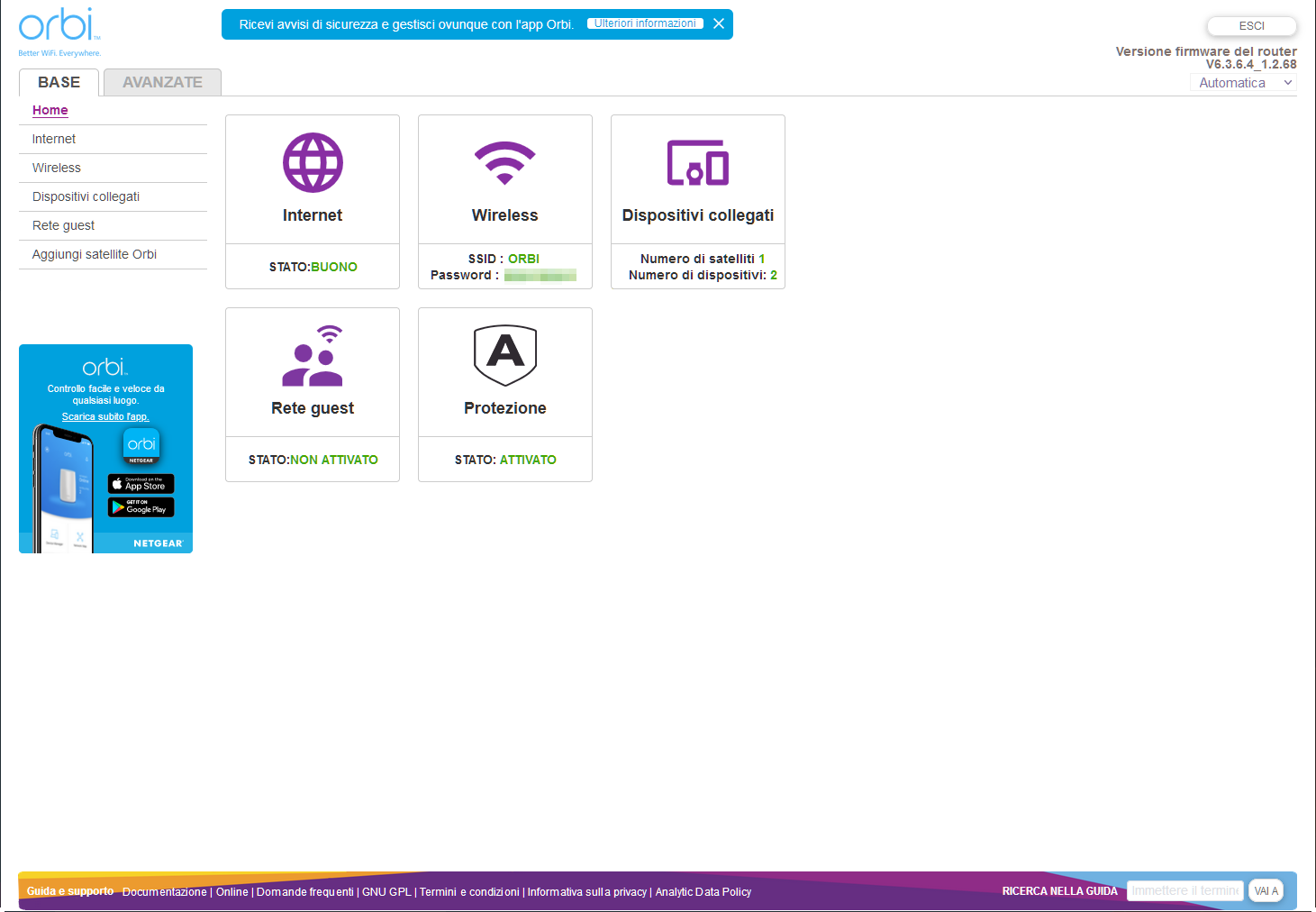Click the Scarica subito l'app link

[105, 416]
